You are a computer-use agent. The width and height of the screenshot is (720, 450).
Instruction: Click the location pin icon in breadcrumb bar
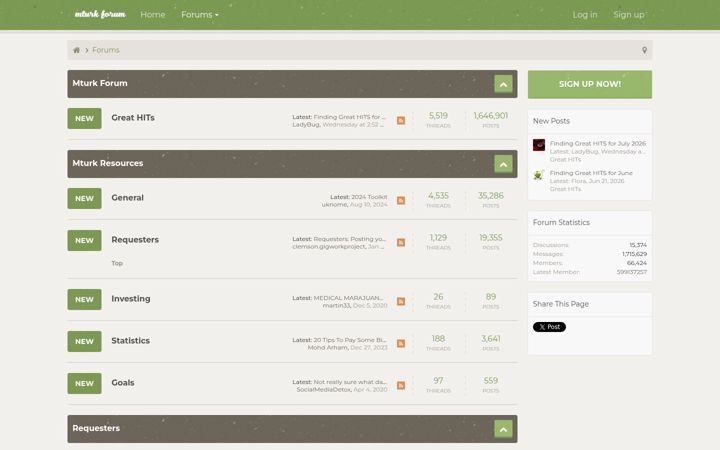644,50
